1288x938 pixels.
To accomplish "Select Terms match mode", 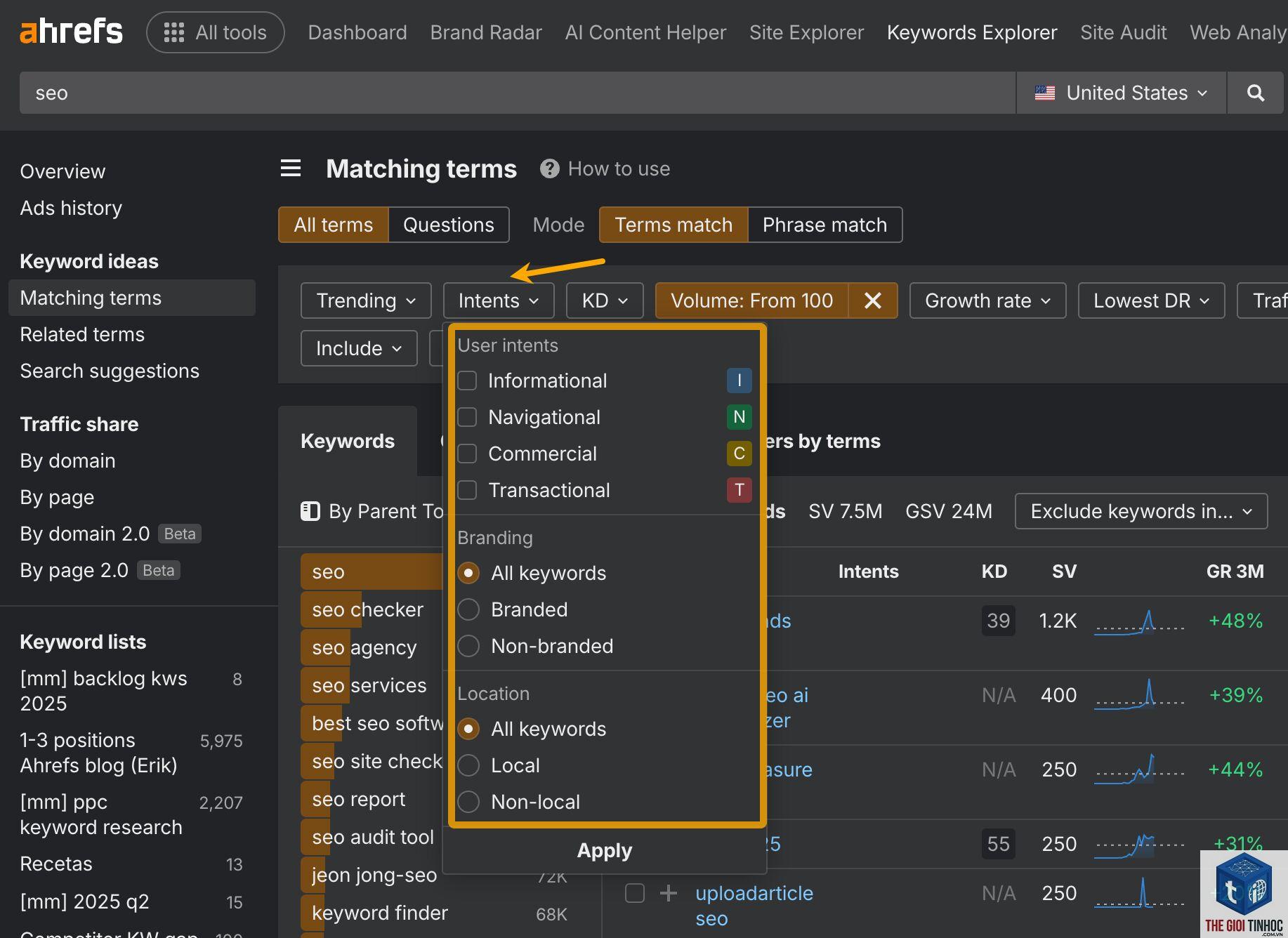I will (673, 225).
